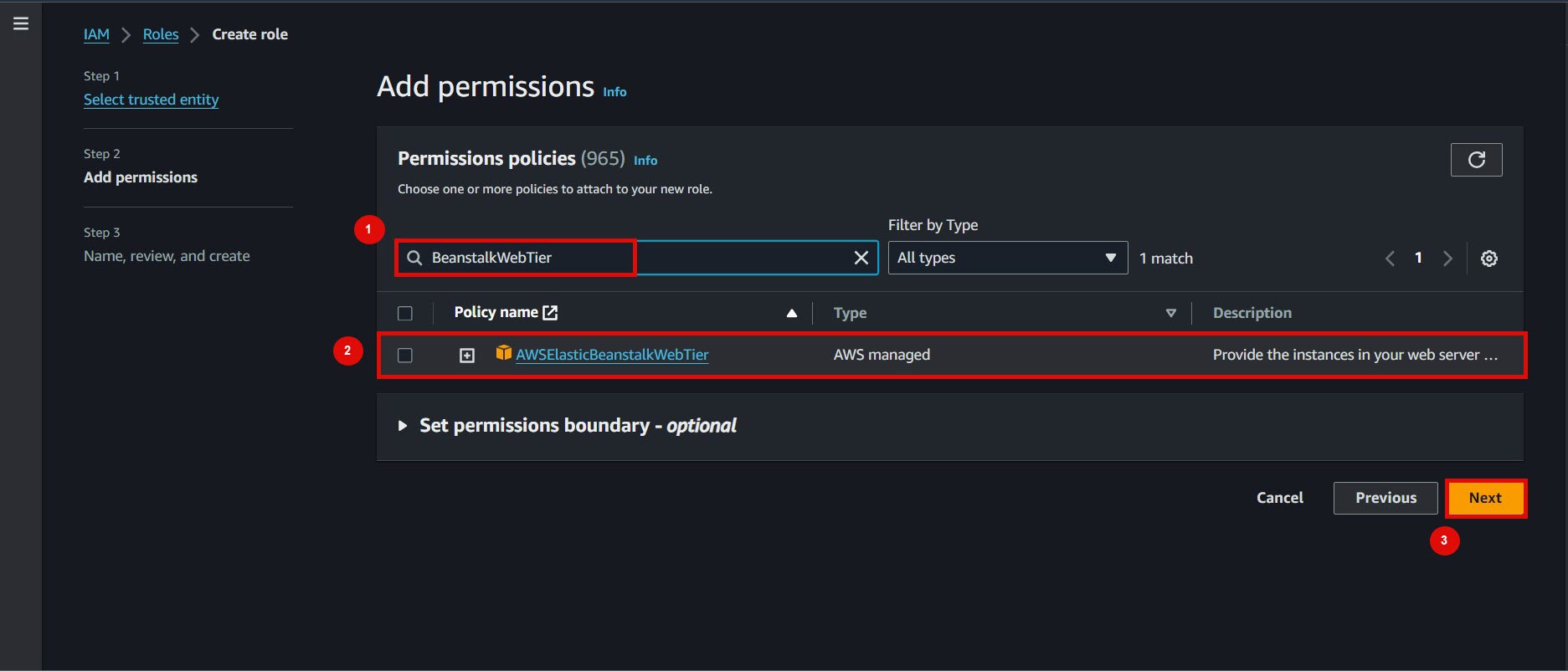Image resolution: width=1568 pixels, height=671 pixels.
Task: Select all policies header checkbox
Action: (405, 313)
